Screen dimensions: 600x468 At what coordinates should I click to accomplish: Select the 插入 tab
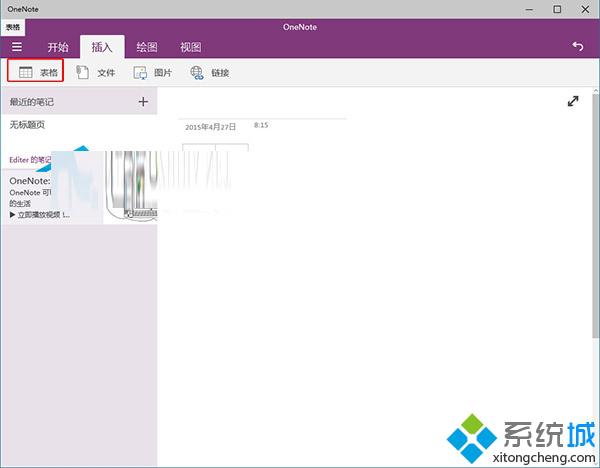(102, 47)
